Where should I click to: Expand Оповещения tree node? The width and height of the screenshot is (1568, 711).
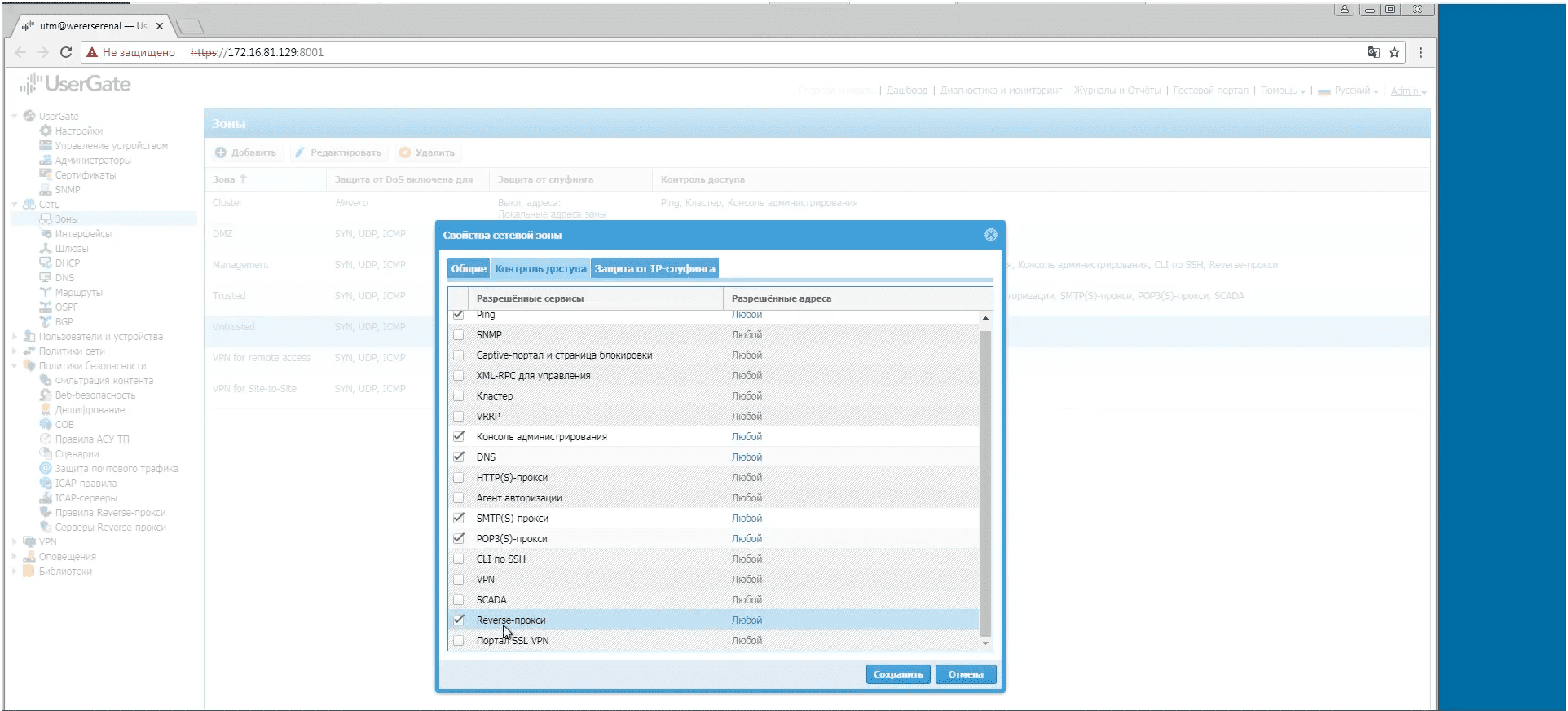(x=15, y=557)
